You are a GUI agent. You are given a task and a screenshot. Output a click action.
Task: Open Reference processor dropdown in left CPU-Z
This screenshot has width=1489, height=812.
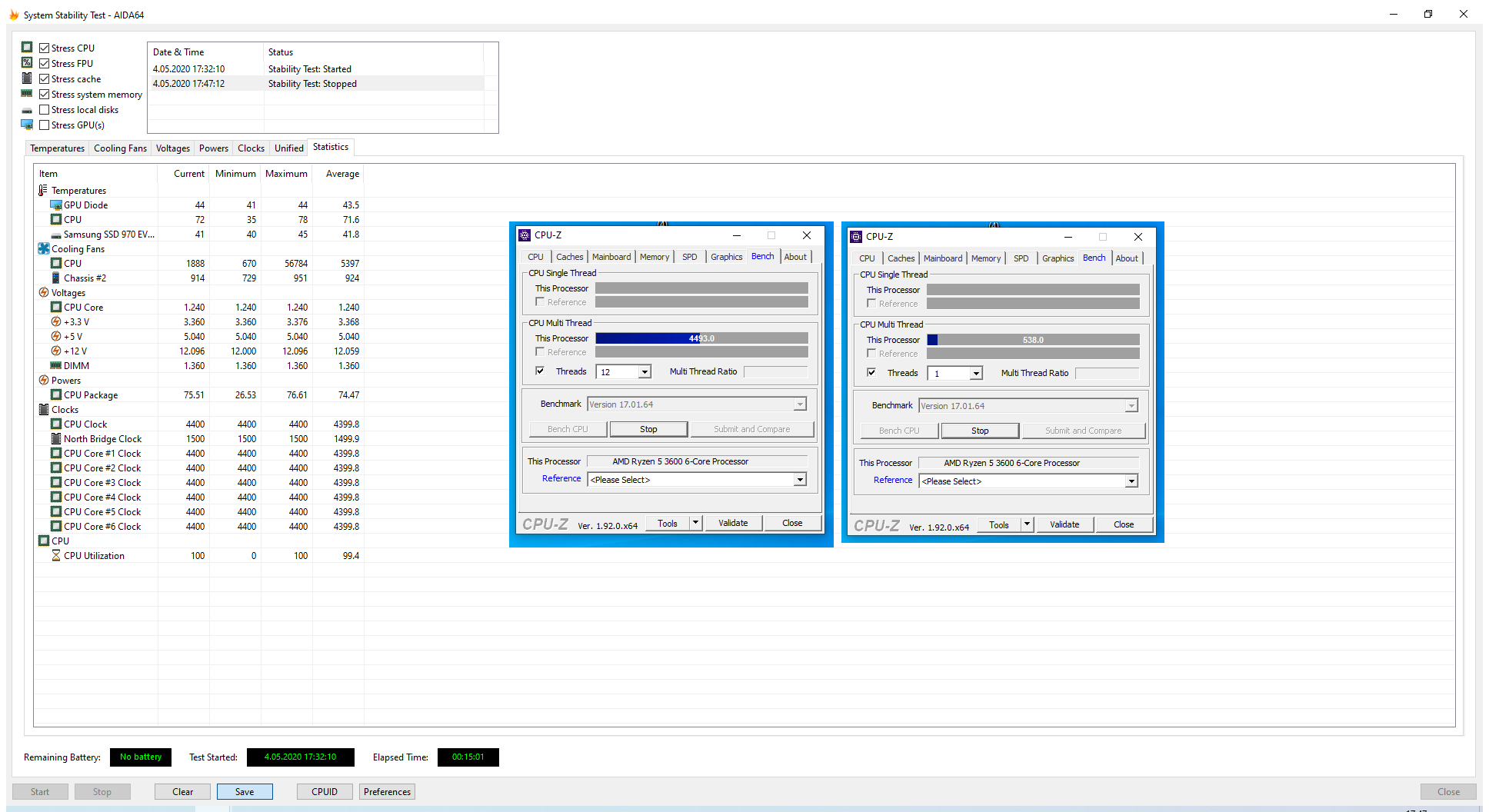click(800, 480)
